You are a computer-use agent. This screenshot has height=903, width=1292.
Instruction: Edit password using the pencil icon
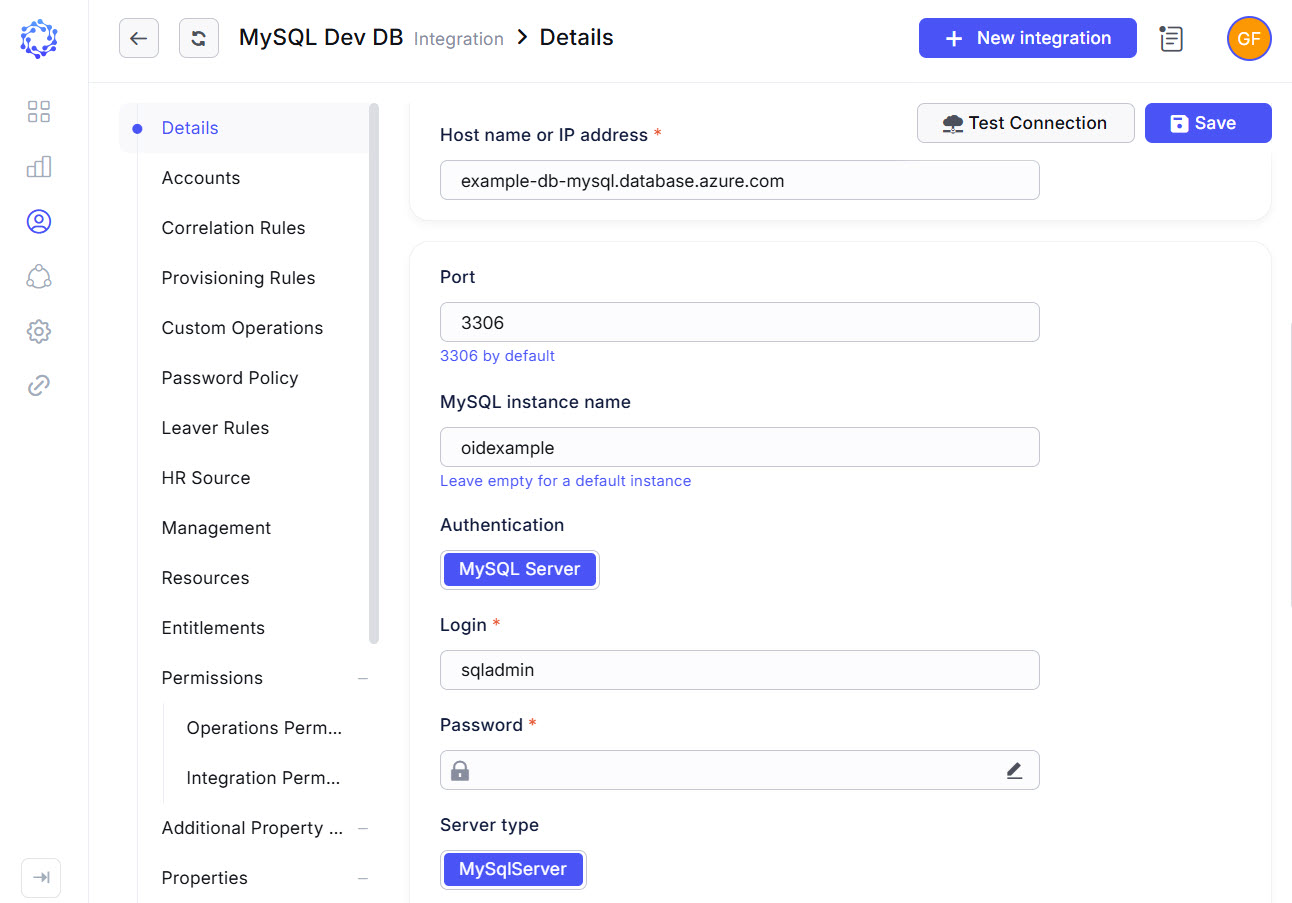1014,770
